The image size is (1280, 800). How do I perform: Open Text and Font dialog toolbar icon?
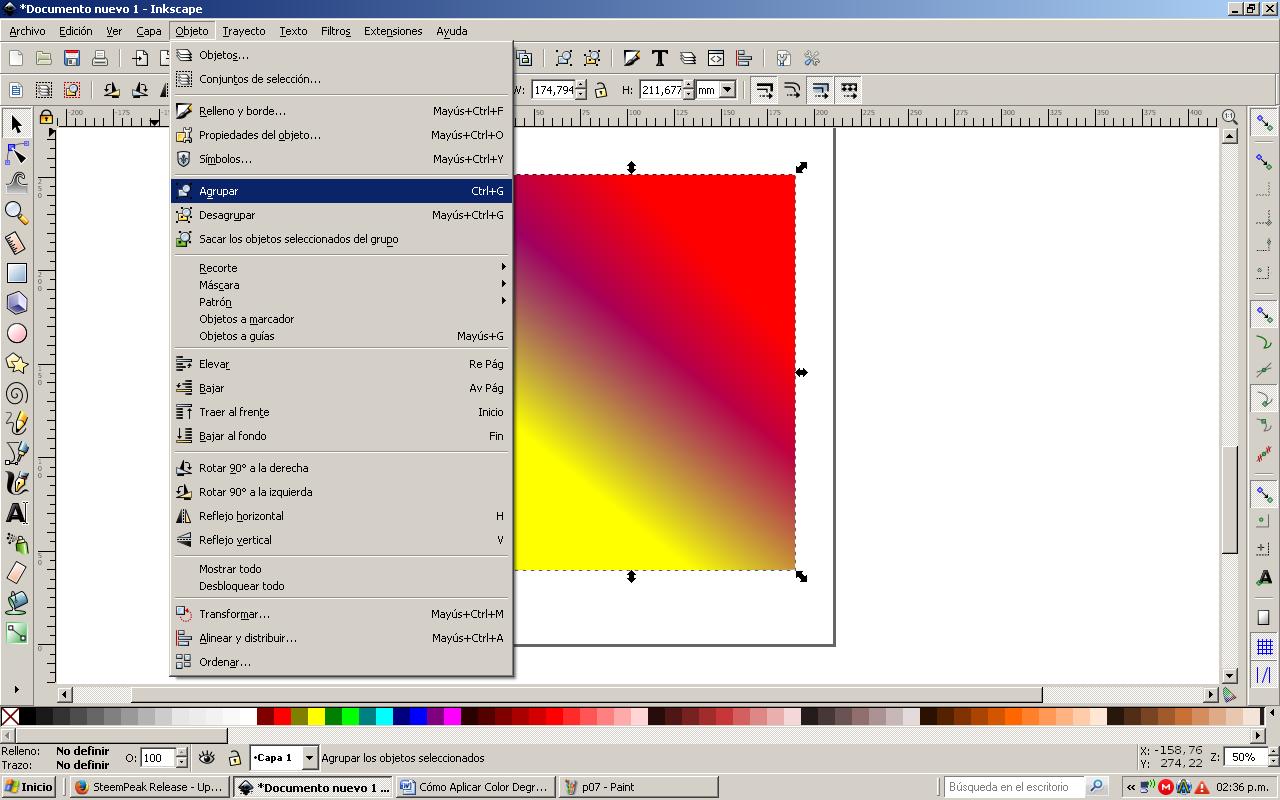coord(659,59)
